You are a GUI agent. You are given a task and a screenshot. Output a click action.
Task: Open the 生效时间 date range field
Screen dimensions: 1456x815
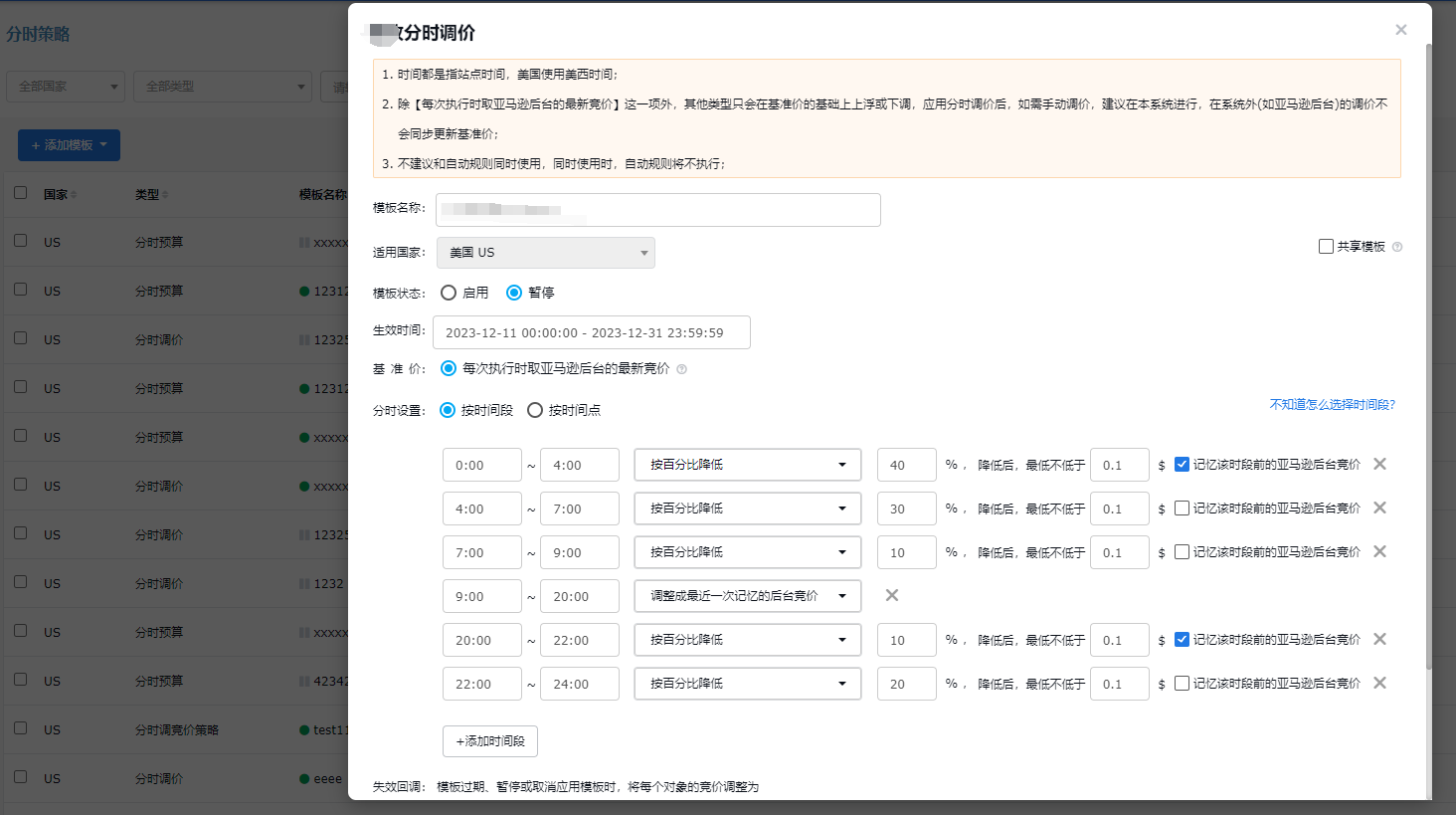(x=592, y=332)
